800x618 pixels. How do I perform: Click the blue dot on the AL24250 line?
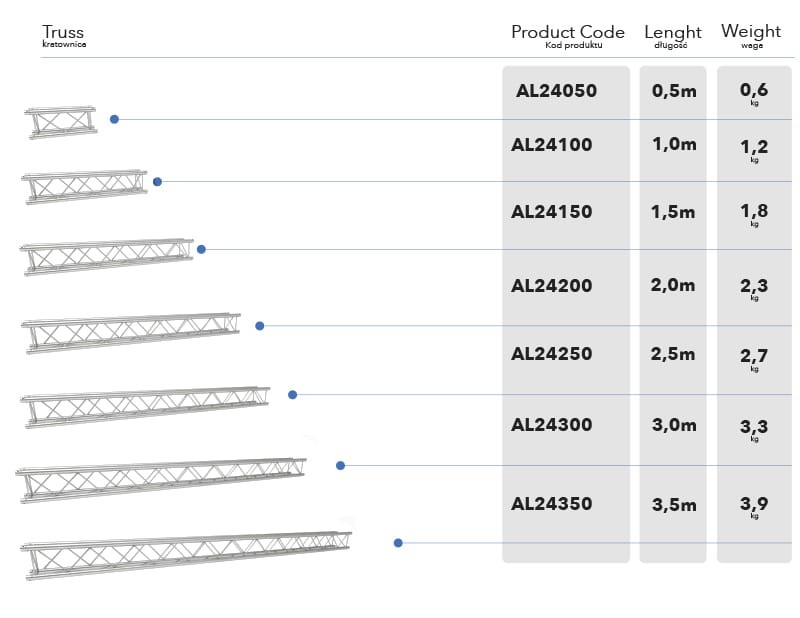[292, 395]
